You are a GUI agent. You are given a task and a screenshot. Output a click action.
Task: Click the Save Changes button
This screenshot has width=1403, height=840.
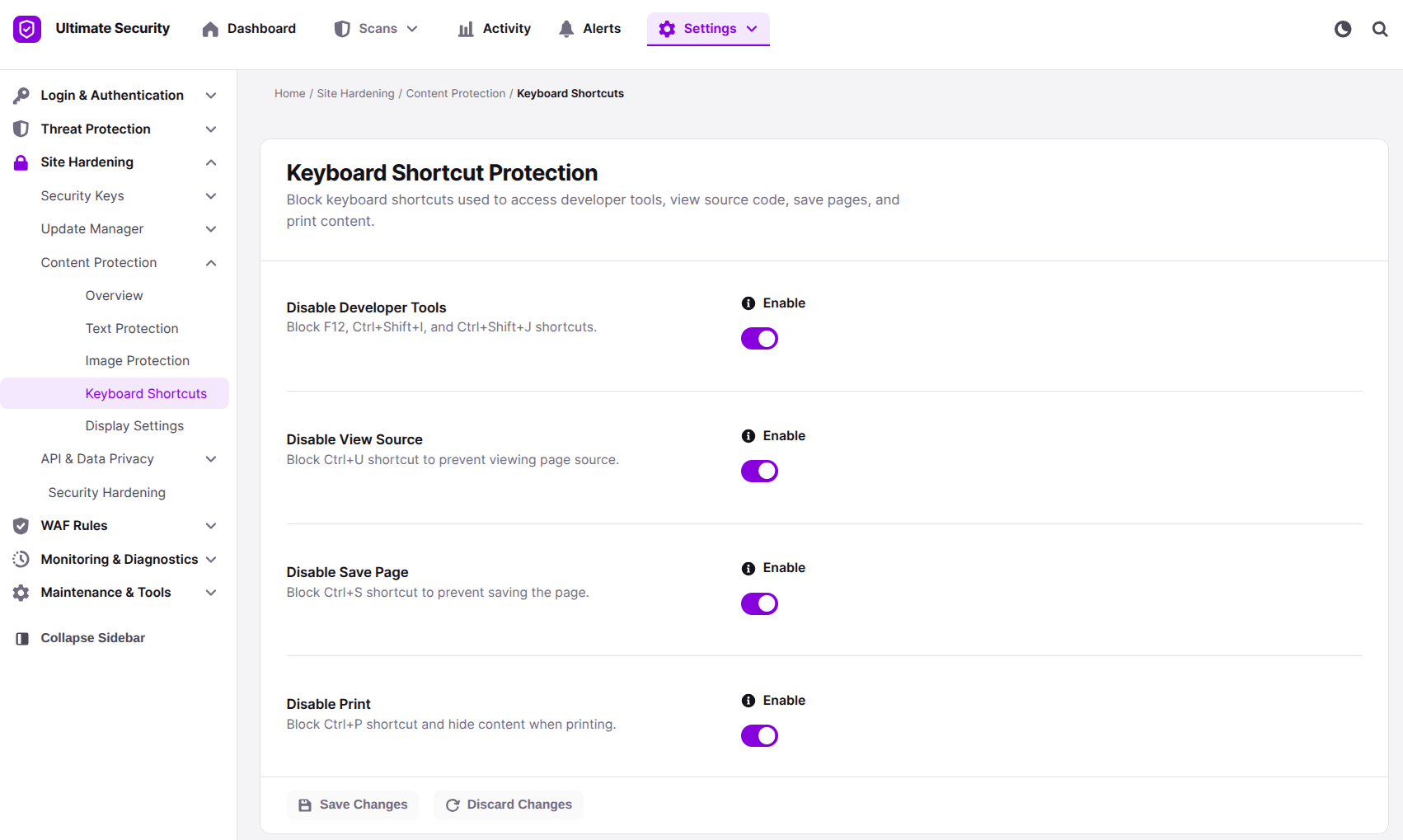click(x=353, y=805)
